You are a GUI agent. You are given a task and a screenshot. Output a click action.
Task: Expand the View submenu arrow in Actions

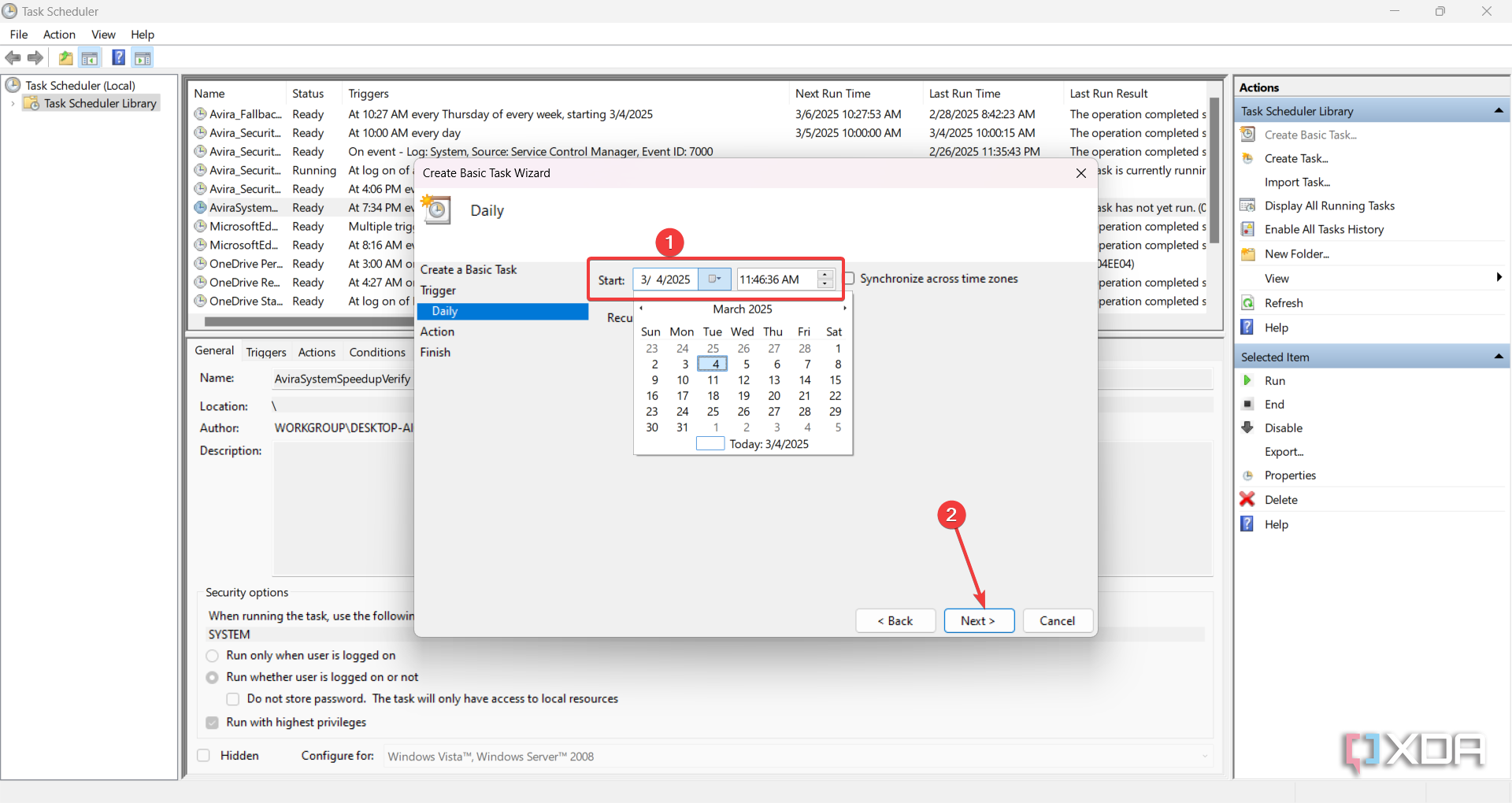1499,277
